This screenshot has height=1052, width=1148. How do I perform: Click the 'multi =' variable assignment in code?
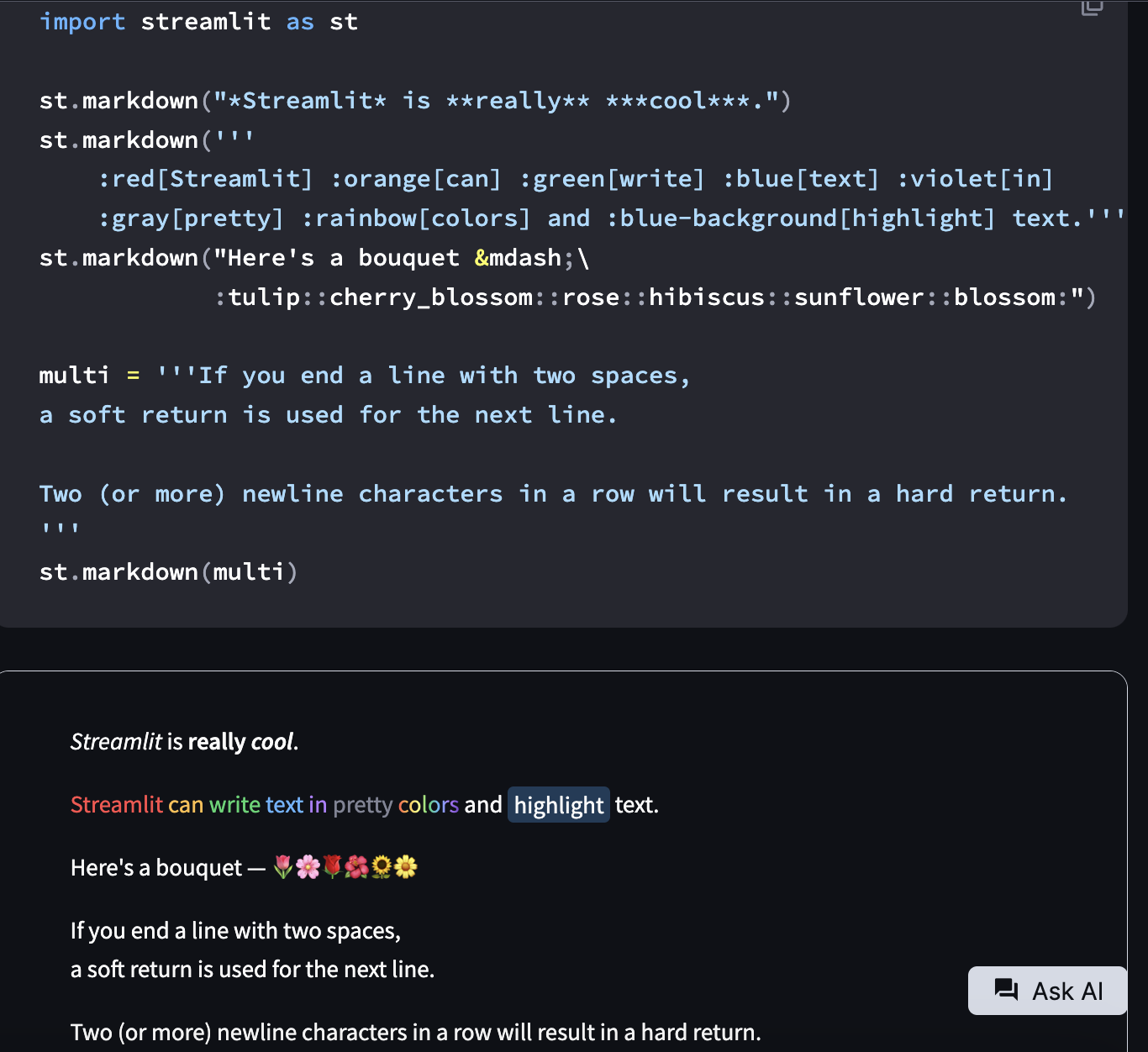pos(89,376)
